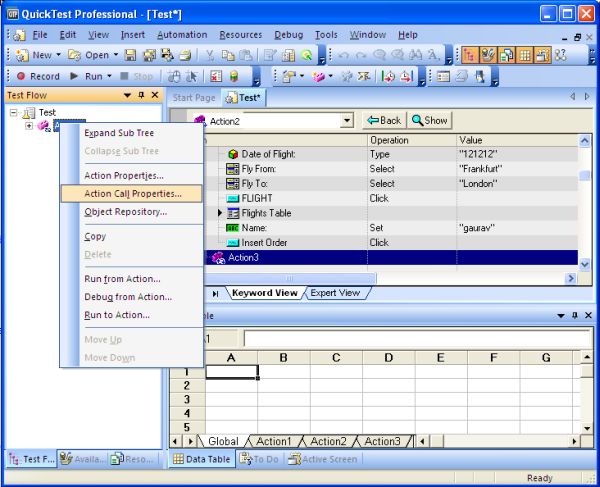Open the Run button dropdown arrow
Viewport: 600px width, 487px height.
[109, 76]
